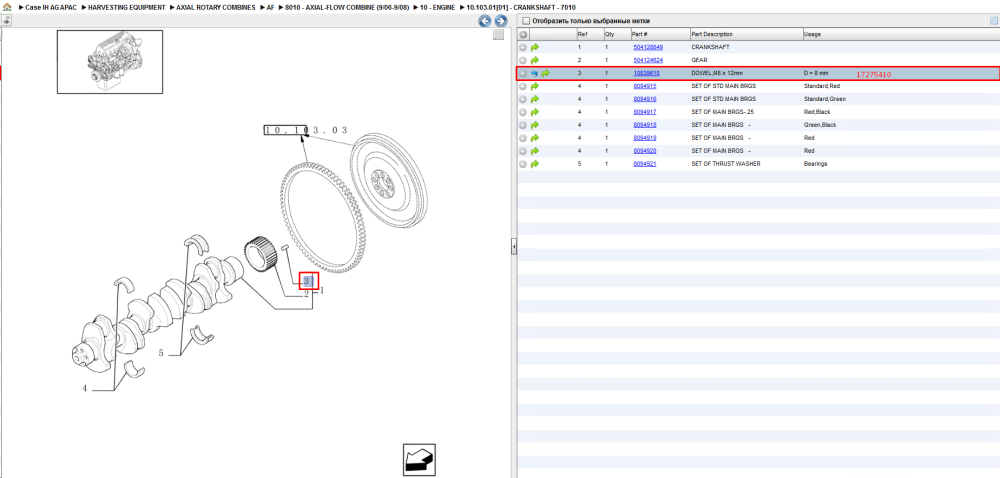The width and height of the screenshot is (1000, 478).
Task: Click callout 10.103.03 in the diagram
Action: pyautogui.click(x=306, y=130)
